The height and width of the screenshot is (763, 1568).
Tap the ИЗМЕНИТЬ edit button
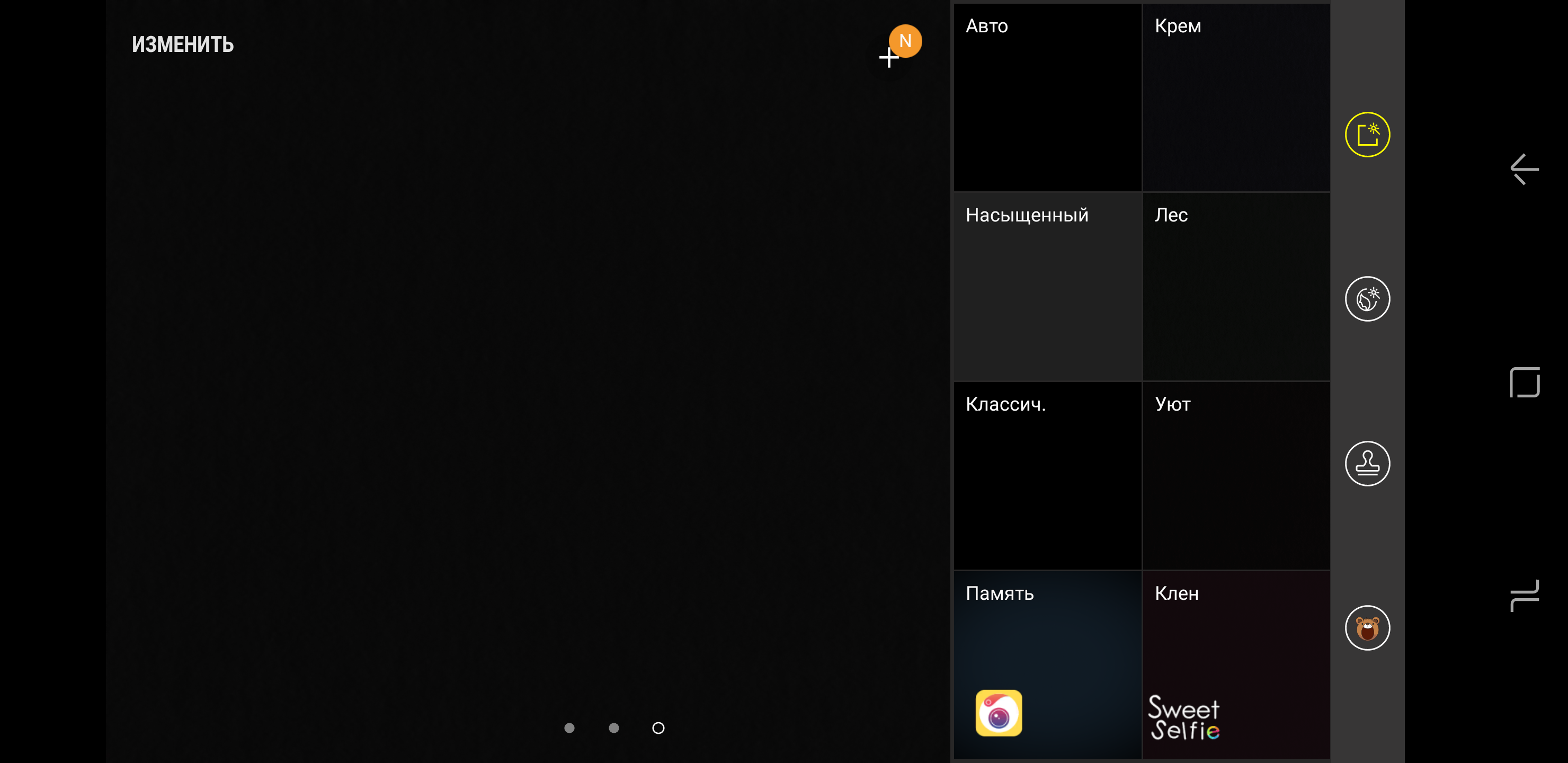click(x=183, y=45)
